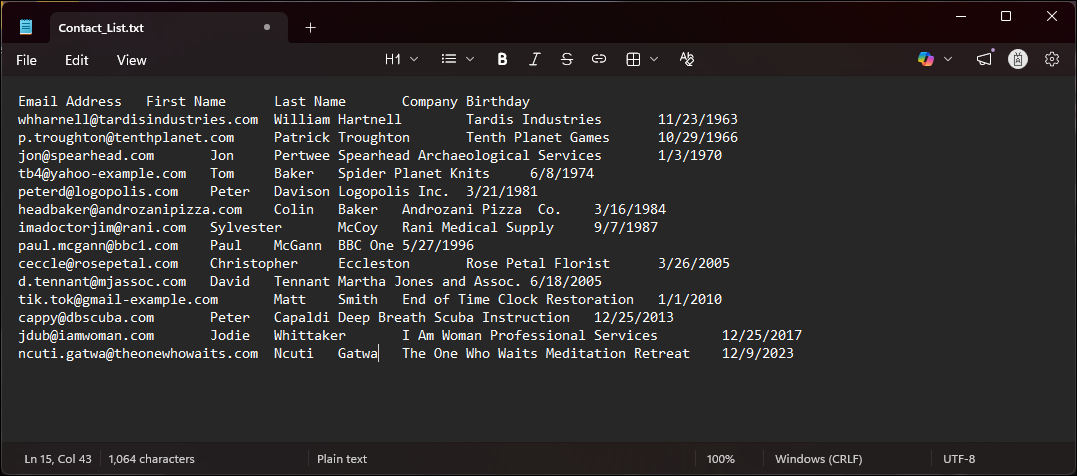Viewport: 1077px width, 476px height.
Task: Click the email whharnell@tardisindustries.com
Action: 138,120
